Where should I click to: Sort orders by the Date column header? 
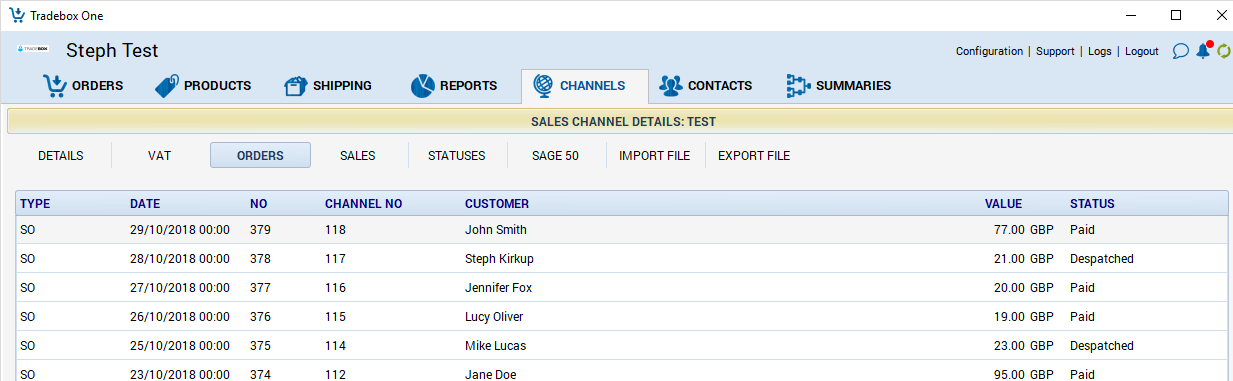point(145,204)
